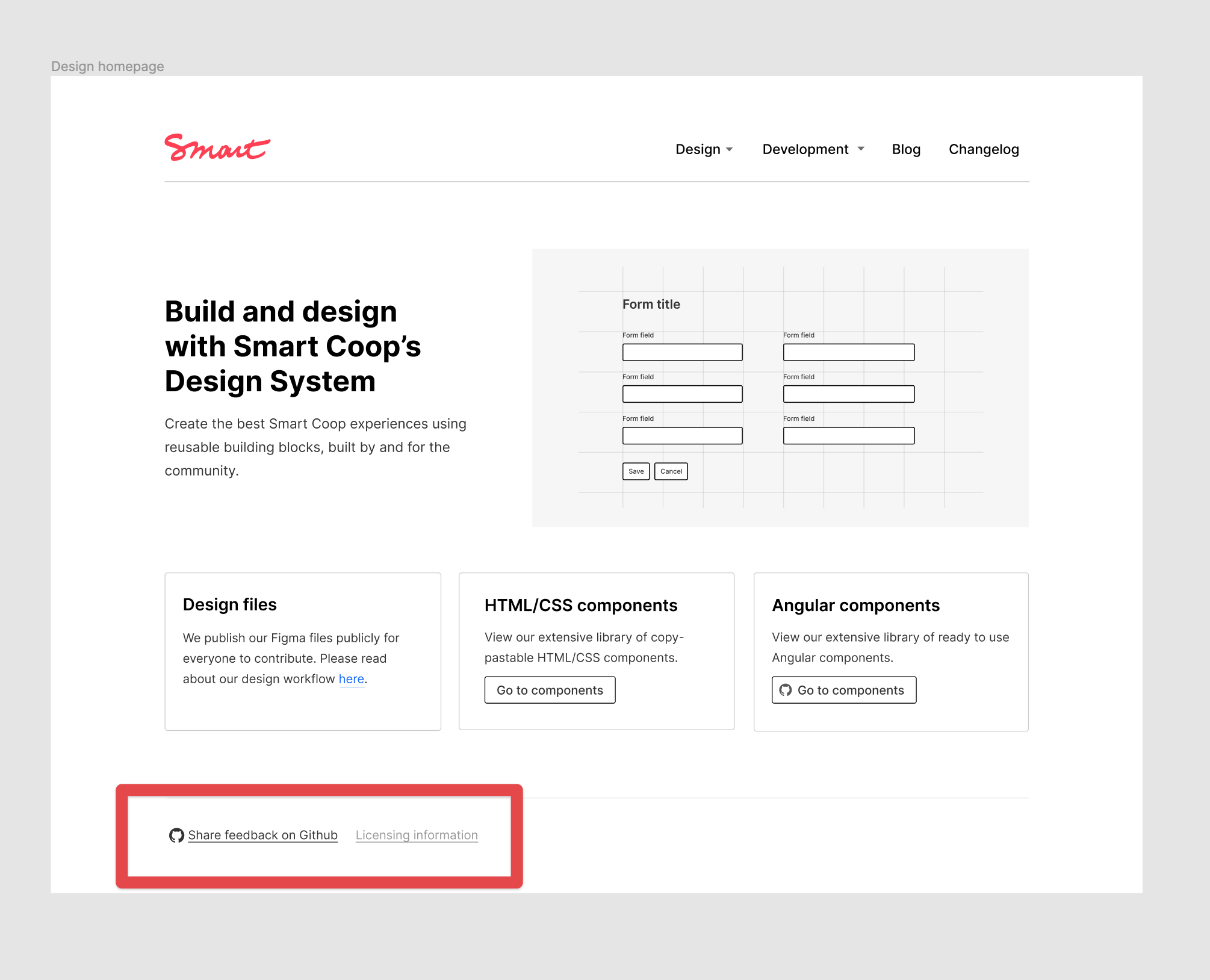Screen dimensions: 1210x980
Task: Follow the 'here' design workflow link
Action: (x=352, y=679)
